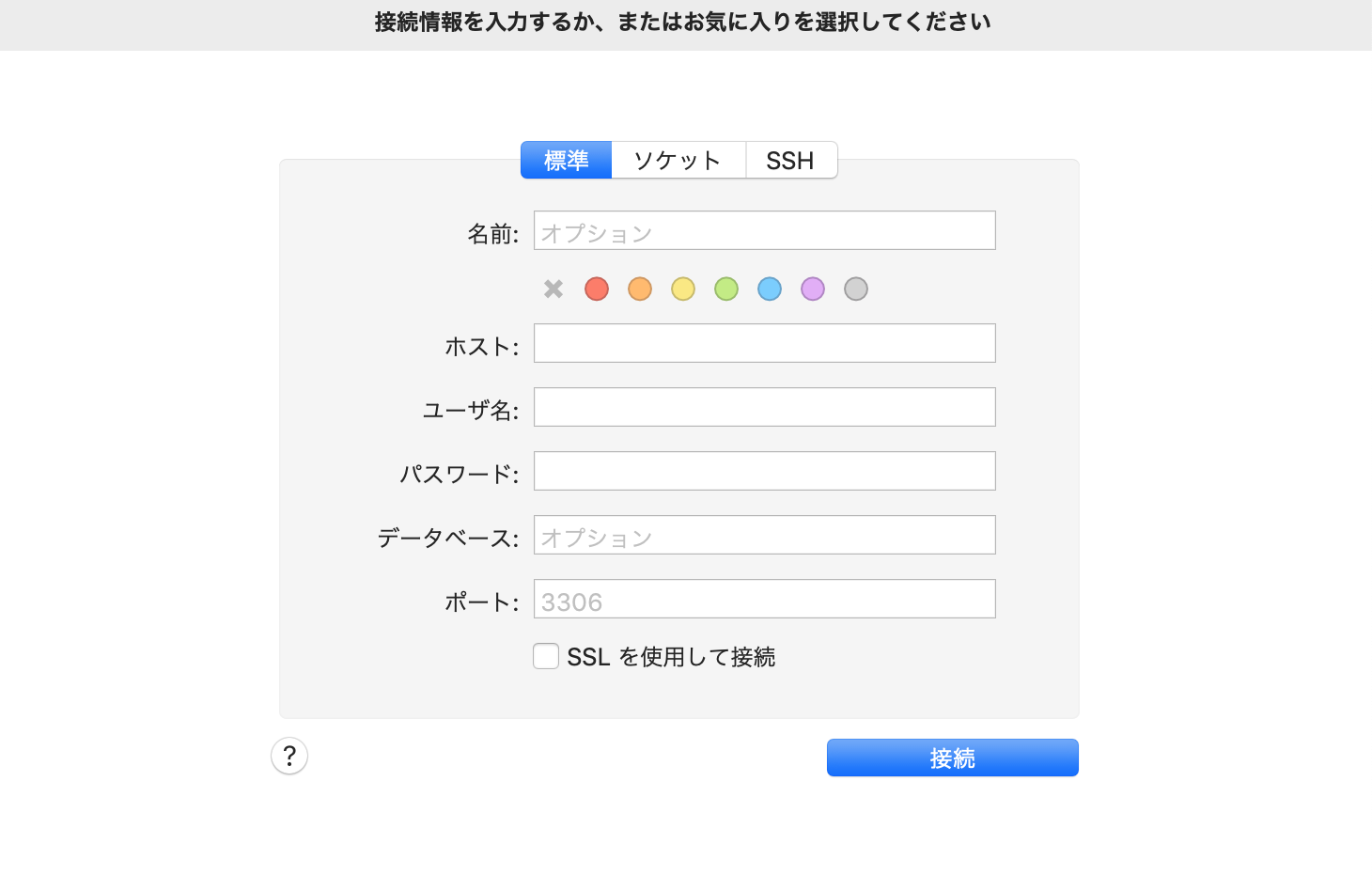Choose the purple color label
This screenshot has height=891, width=1372.
click(813, 289)
